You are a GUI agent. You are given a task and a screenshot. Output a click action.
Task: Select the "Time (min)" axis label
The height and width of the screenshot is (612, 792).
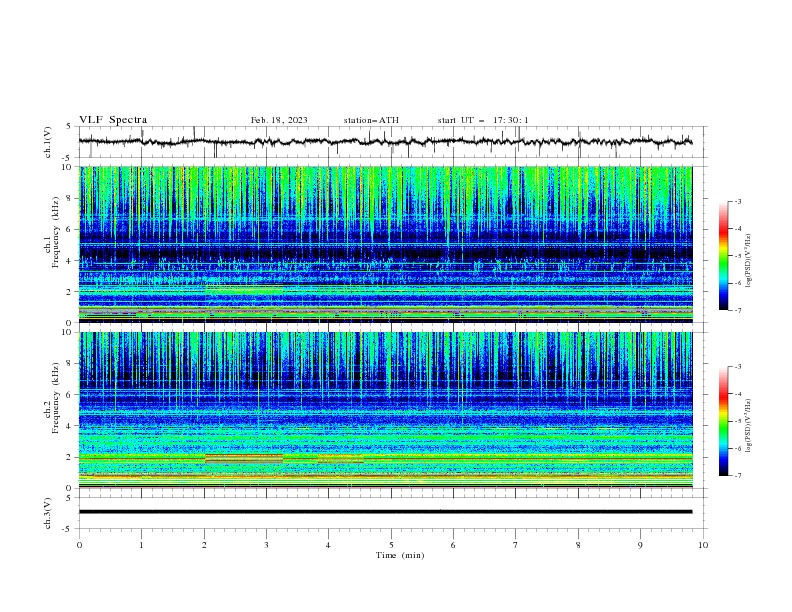point(400,555)
